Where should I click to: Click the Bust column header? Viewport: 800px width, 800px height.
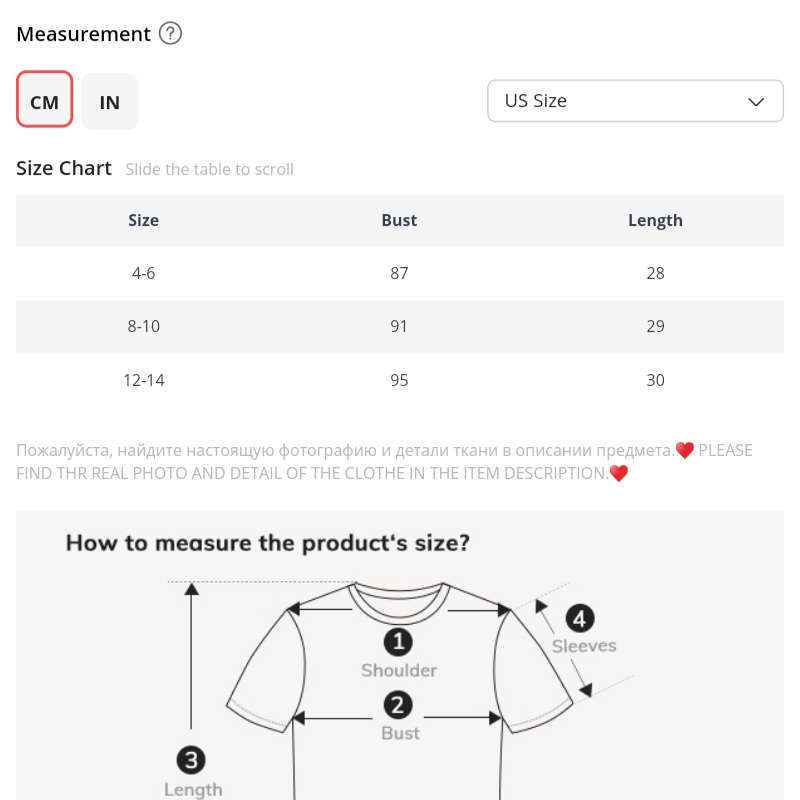[399, 220]
